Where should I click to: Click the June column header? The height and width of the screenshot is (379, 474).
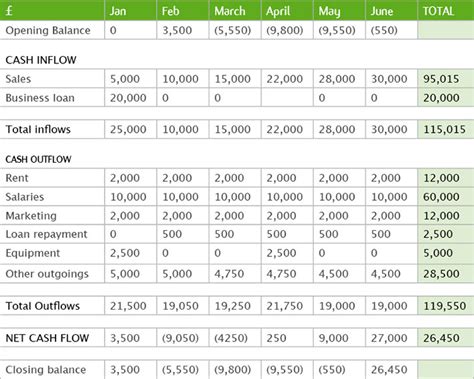click(391, 10)
